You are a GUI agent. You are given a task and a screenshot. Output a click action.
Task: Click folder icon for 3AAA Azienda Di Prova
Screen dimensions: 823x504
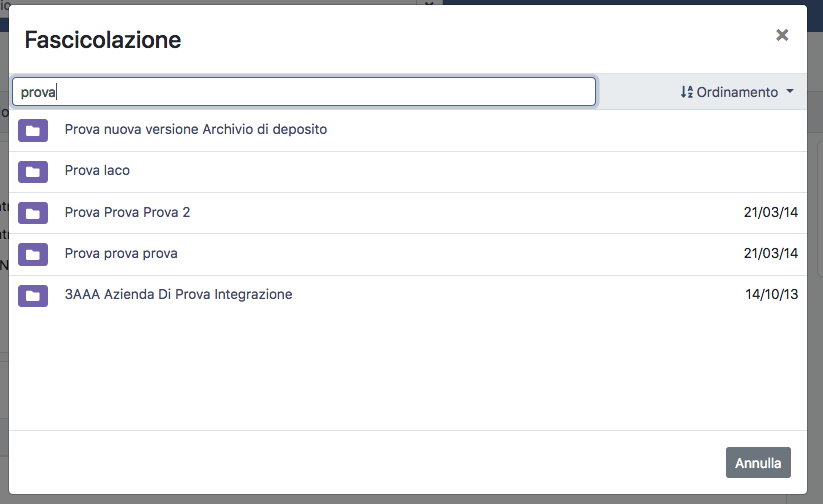tap(33, 295)
